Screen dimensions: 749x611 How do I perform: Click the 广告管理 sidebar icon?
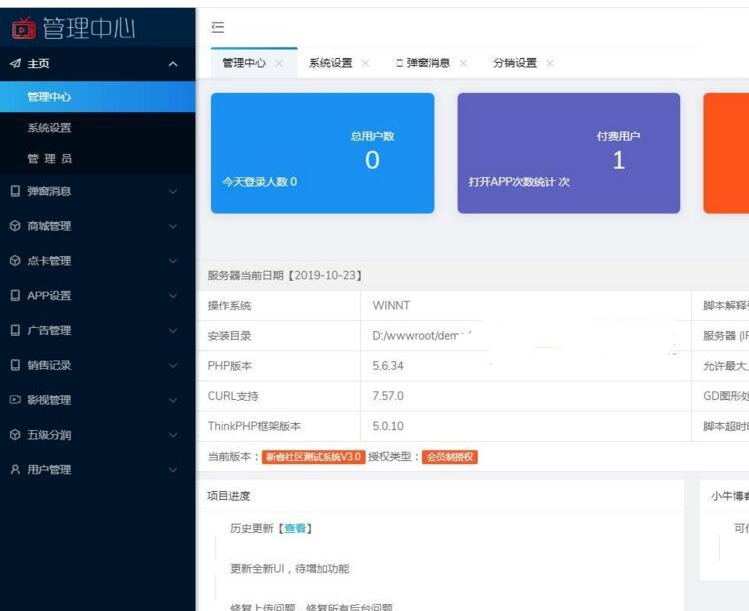[15, 330]
